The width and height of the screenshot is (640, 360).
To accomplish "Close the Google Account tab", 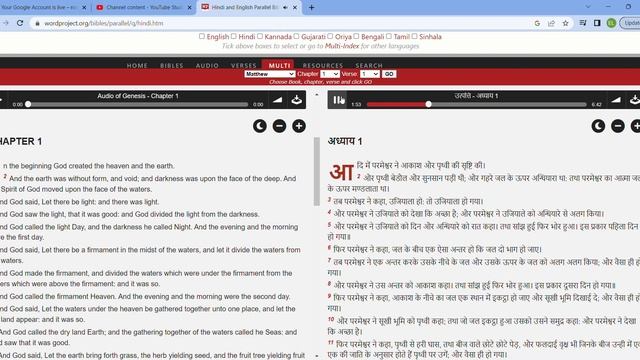I will (x=84, y=7).
